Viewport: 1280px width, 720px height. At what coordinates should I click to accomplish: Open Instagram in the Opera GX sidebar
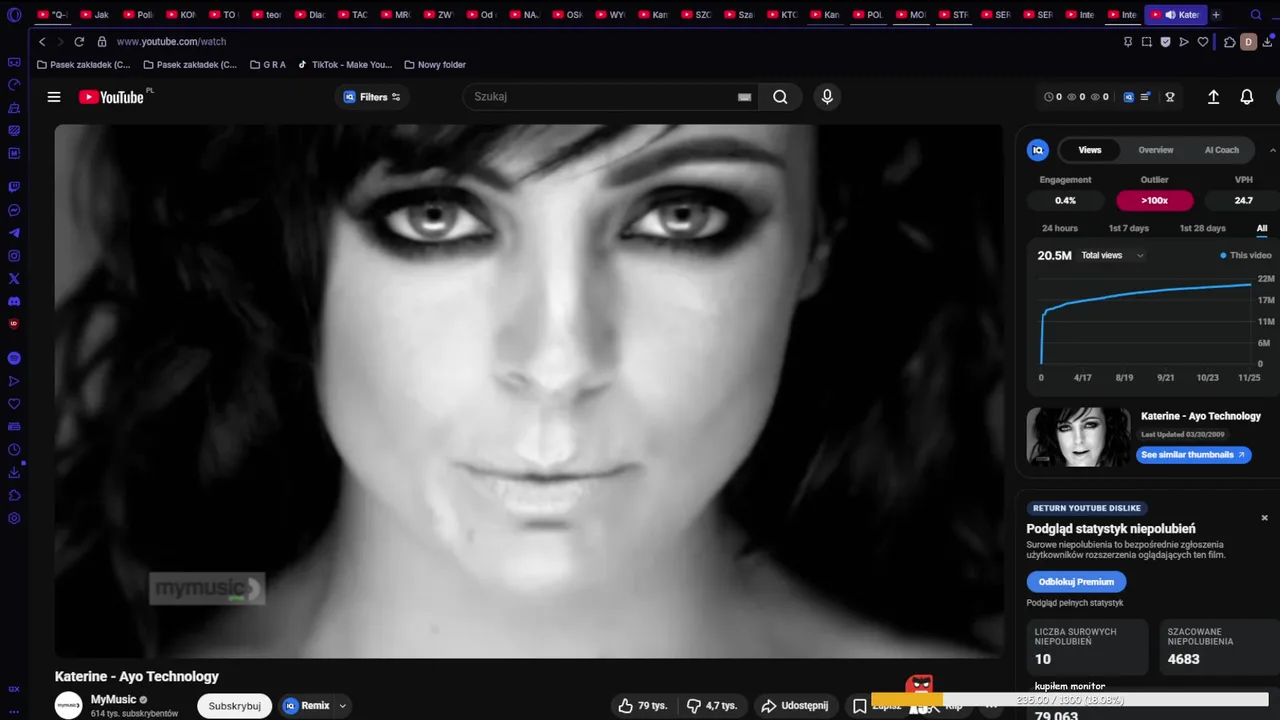[x=14, y=256]
